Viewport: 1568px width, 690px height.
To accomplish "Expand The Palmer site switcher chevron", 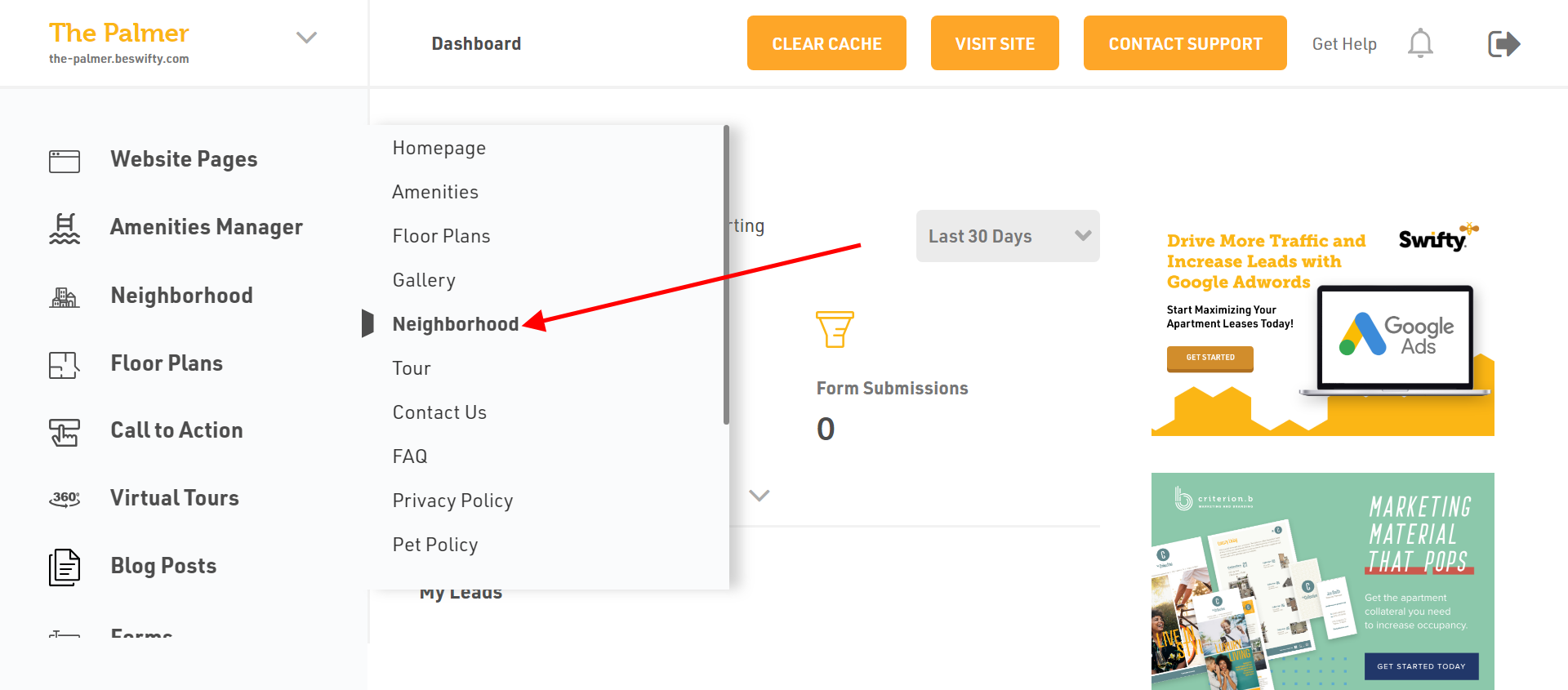I will pyautogui.click(x=306, y=38).
